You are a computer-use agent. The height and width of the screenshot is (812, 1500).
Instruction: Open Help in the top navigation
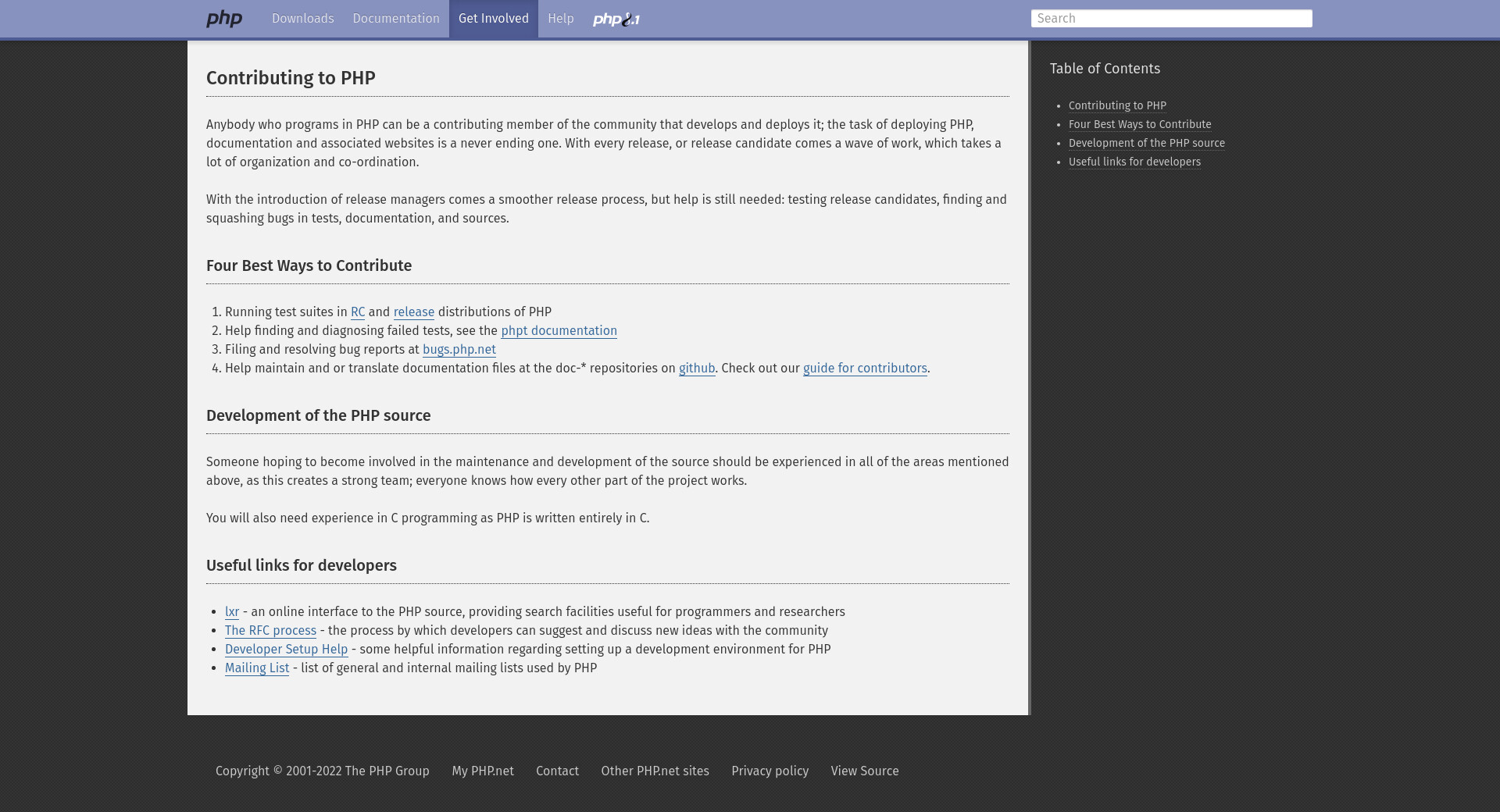click(x=560, y=19)
